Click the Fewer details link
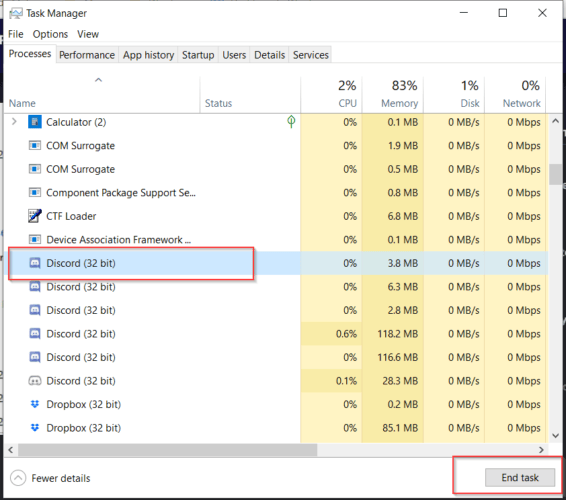Image resolution: width=566 pixels, height=500 pixels. tap(61, 478)
